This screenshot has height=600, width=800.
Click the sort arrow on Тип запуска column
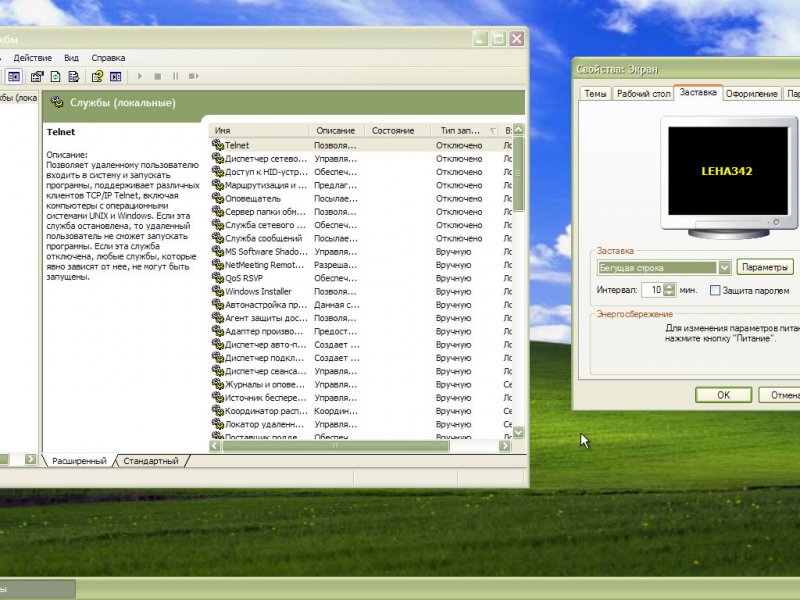[493, 131]
